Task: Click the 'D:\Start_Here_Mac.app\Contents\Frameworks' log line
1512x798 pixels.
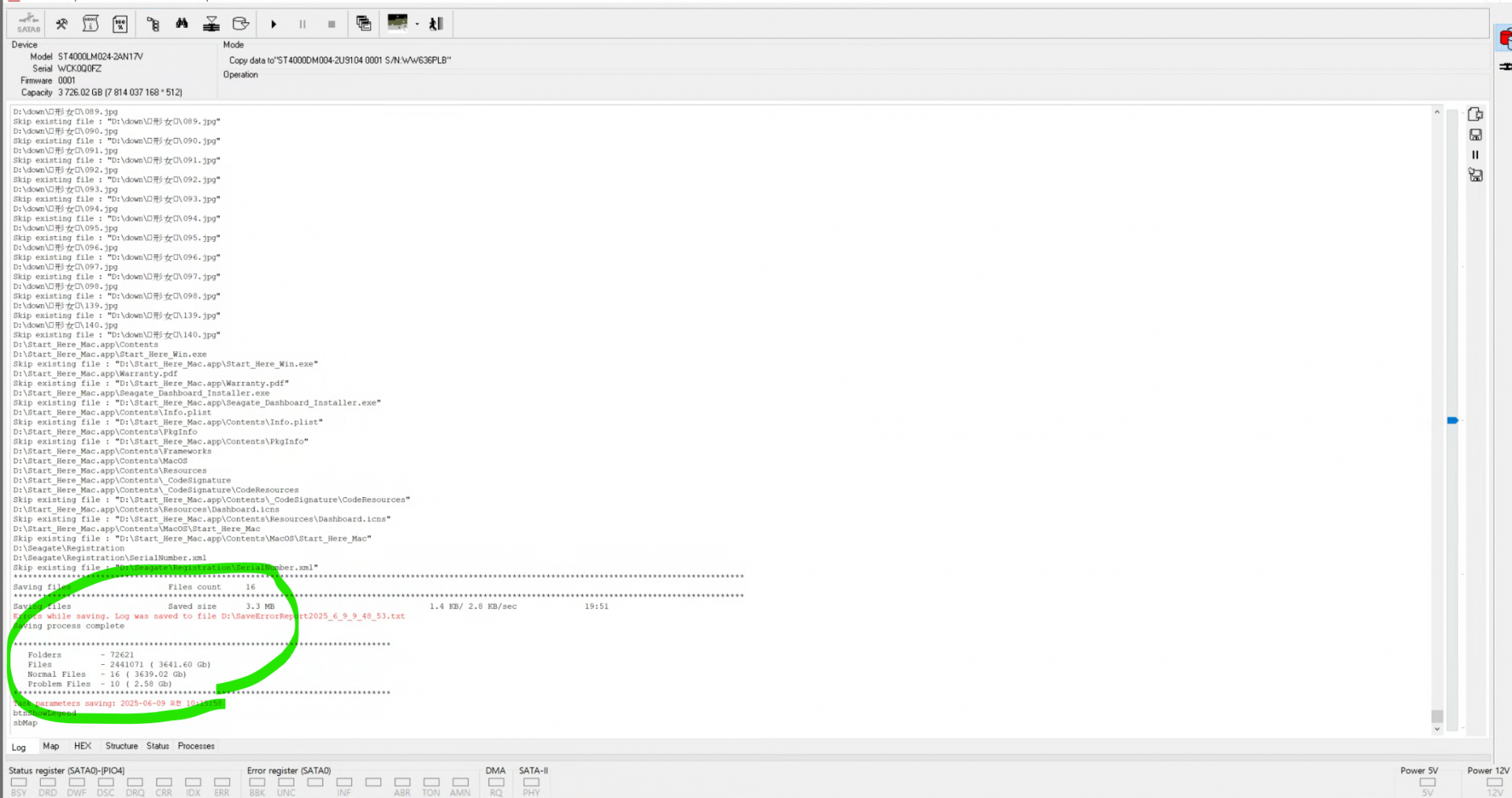Action: pos(113,451)
